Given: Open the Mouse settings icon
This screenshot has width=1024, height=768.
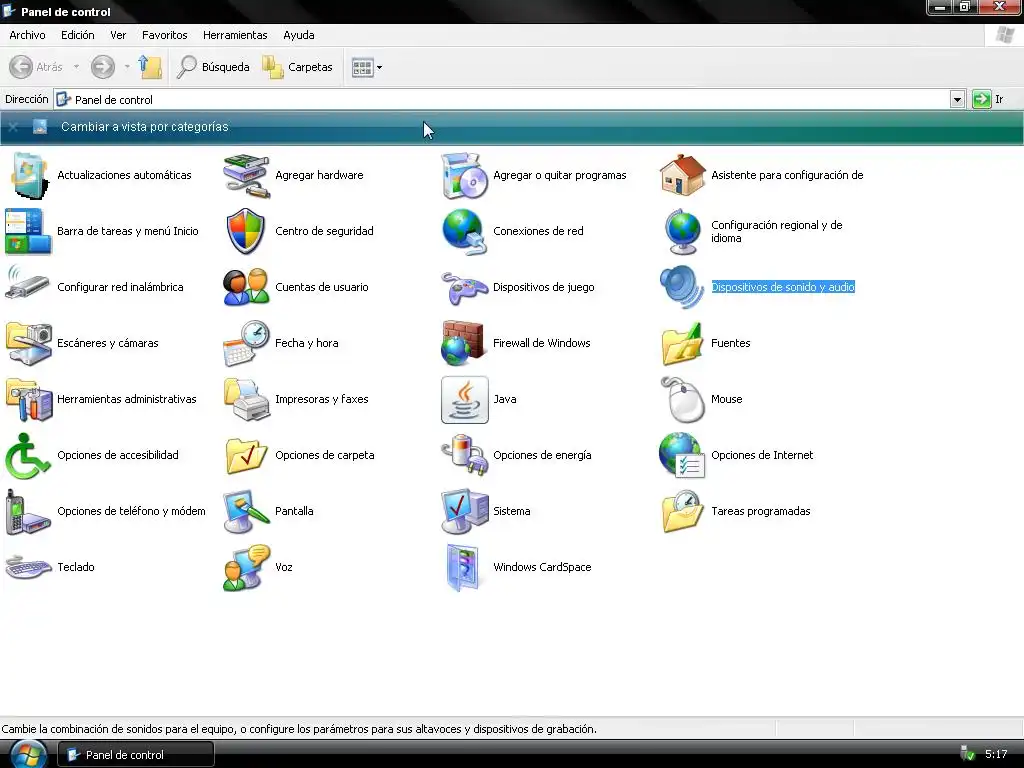Looking at the screenshot, I should pyautogui.click(x=682, y=399).
